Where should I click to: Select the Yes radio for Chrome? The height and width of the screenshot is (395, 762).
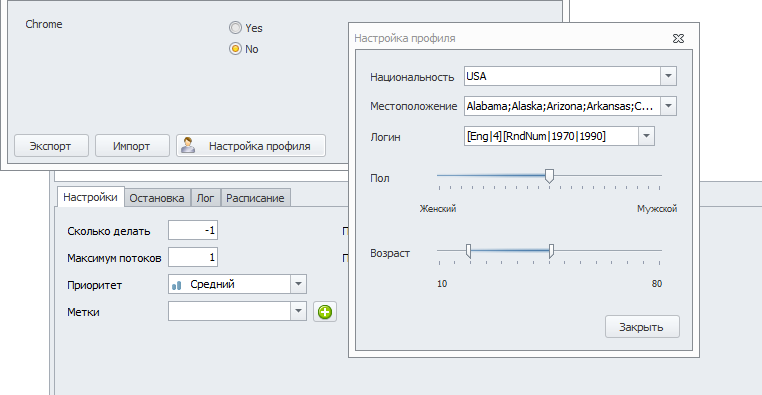[x=235, y=28]
